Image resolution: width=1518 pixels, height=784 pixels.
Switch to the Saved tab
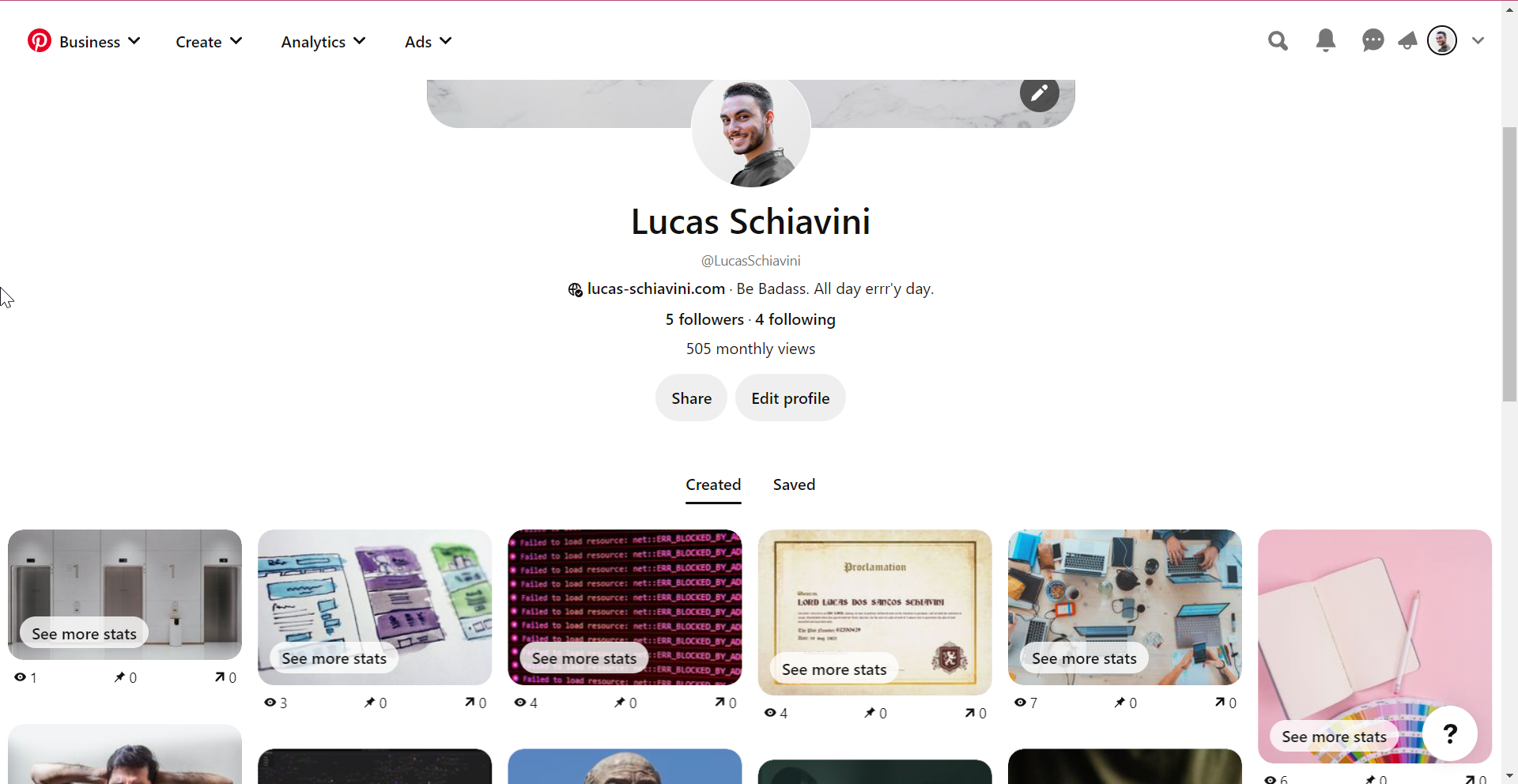pyautogui.click(x=794, y=485)
